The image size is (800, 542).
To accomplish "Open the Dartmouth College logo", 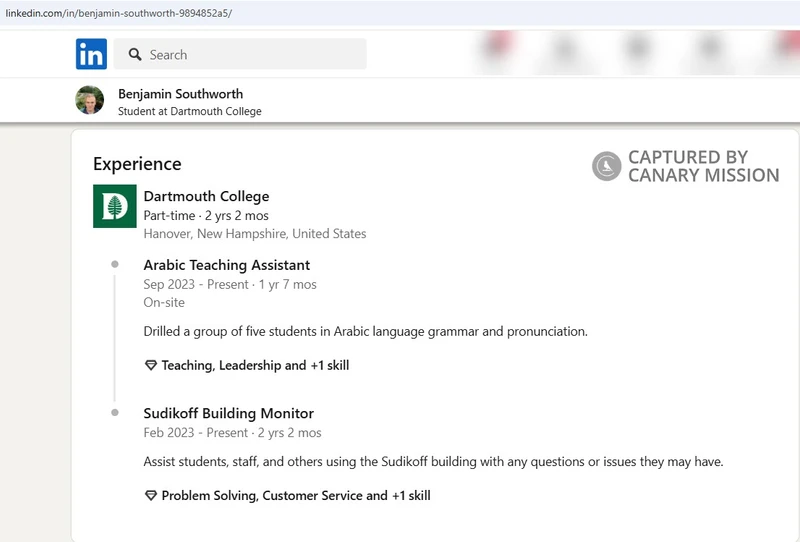I will click(x=115, y=206).
